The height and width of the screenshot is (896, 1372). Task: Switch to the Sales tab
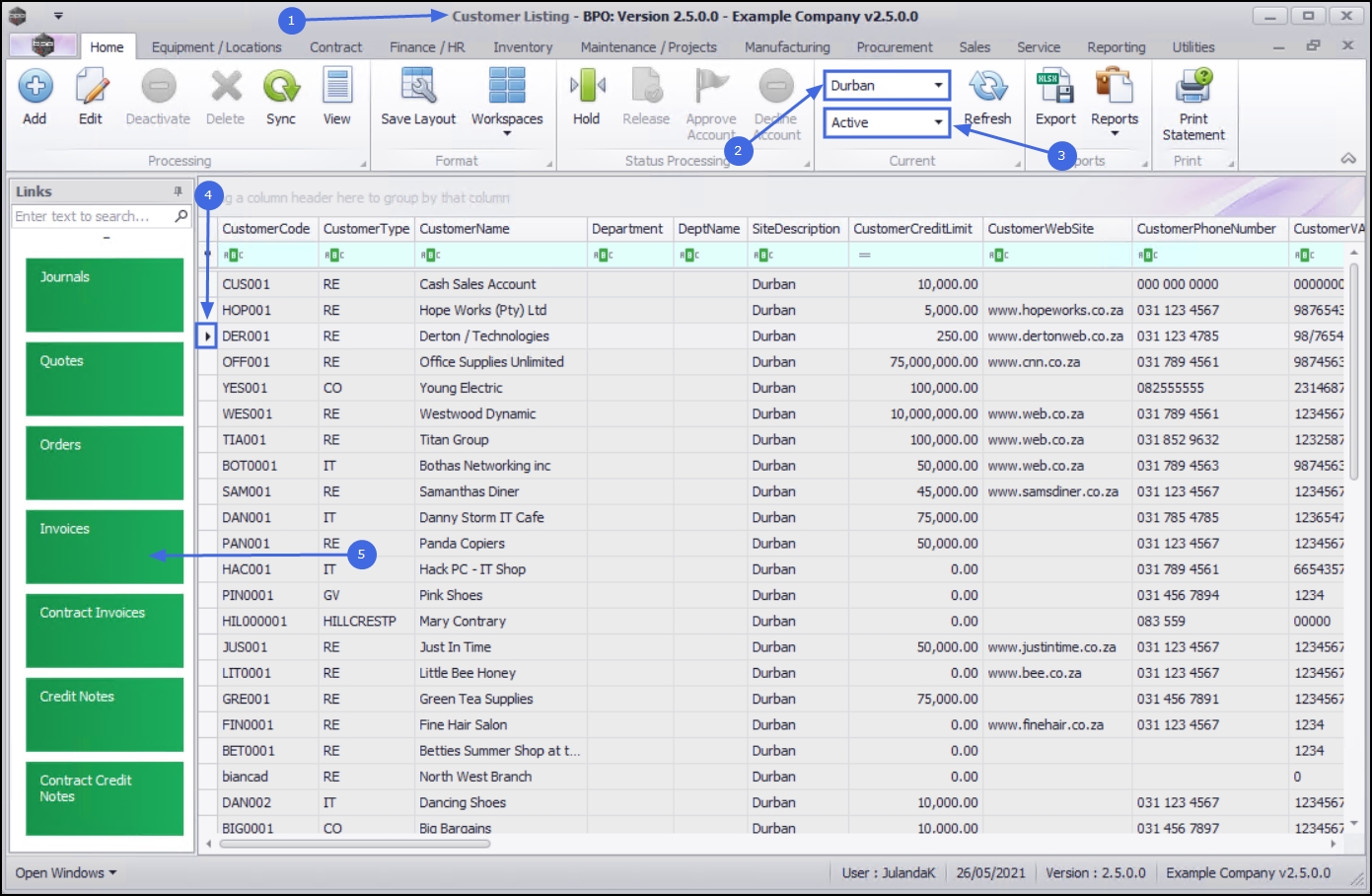(975, 46)
